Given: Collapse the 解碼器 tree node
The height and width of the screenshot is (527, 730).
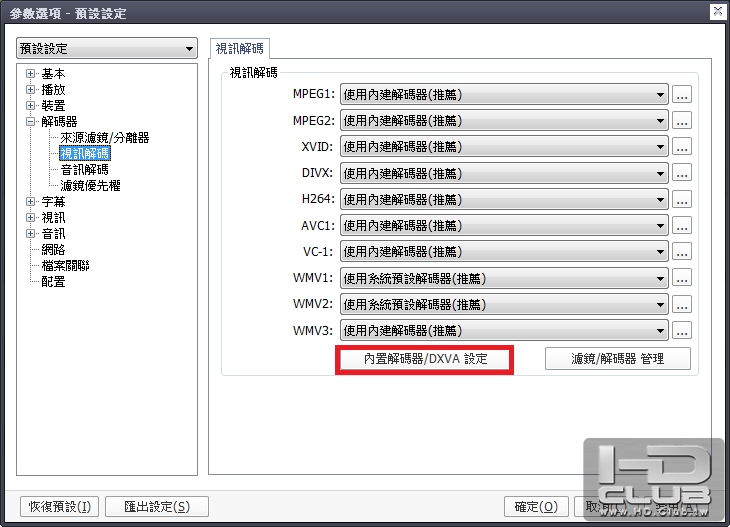Looking at the screenshot, I should click(30, 122).
